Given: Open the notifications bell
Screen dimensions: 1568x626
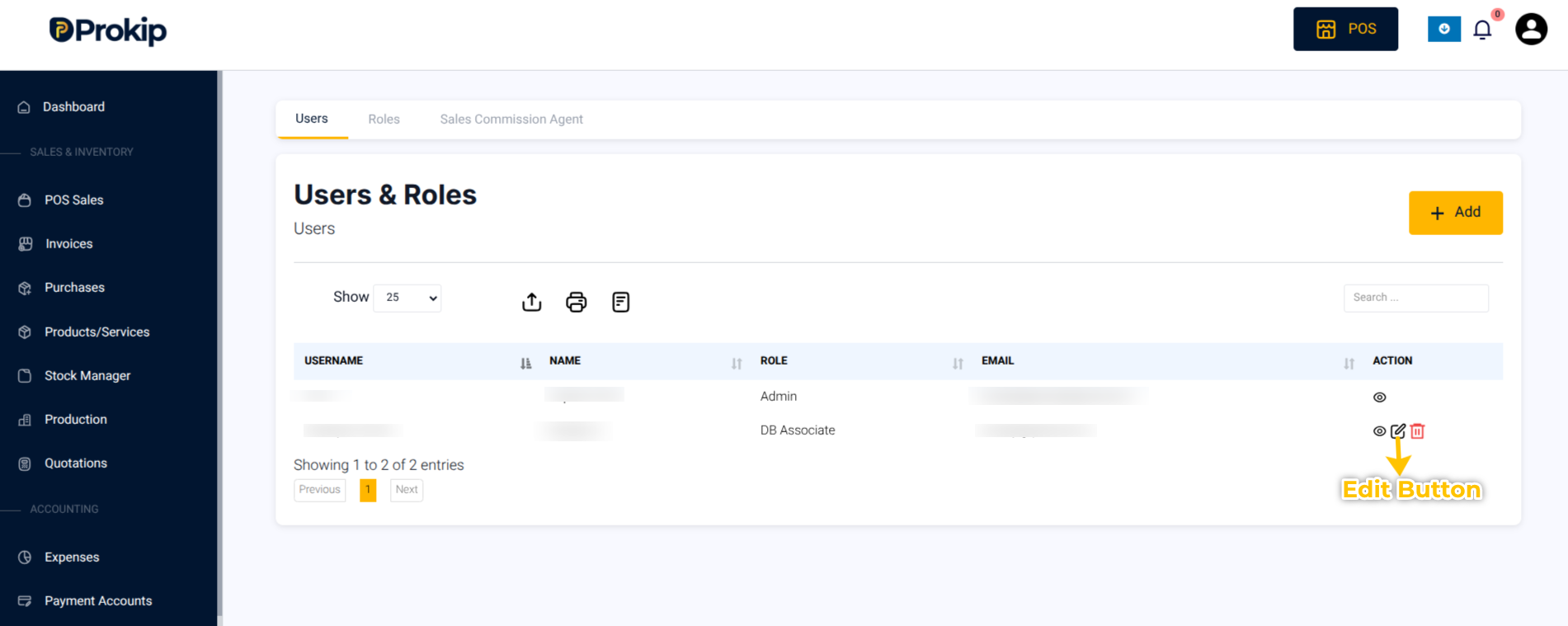Looking at the screenshot, I should click(1482, 30).
